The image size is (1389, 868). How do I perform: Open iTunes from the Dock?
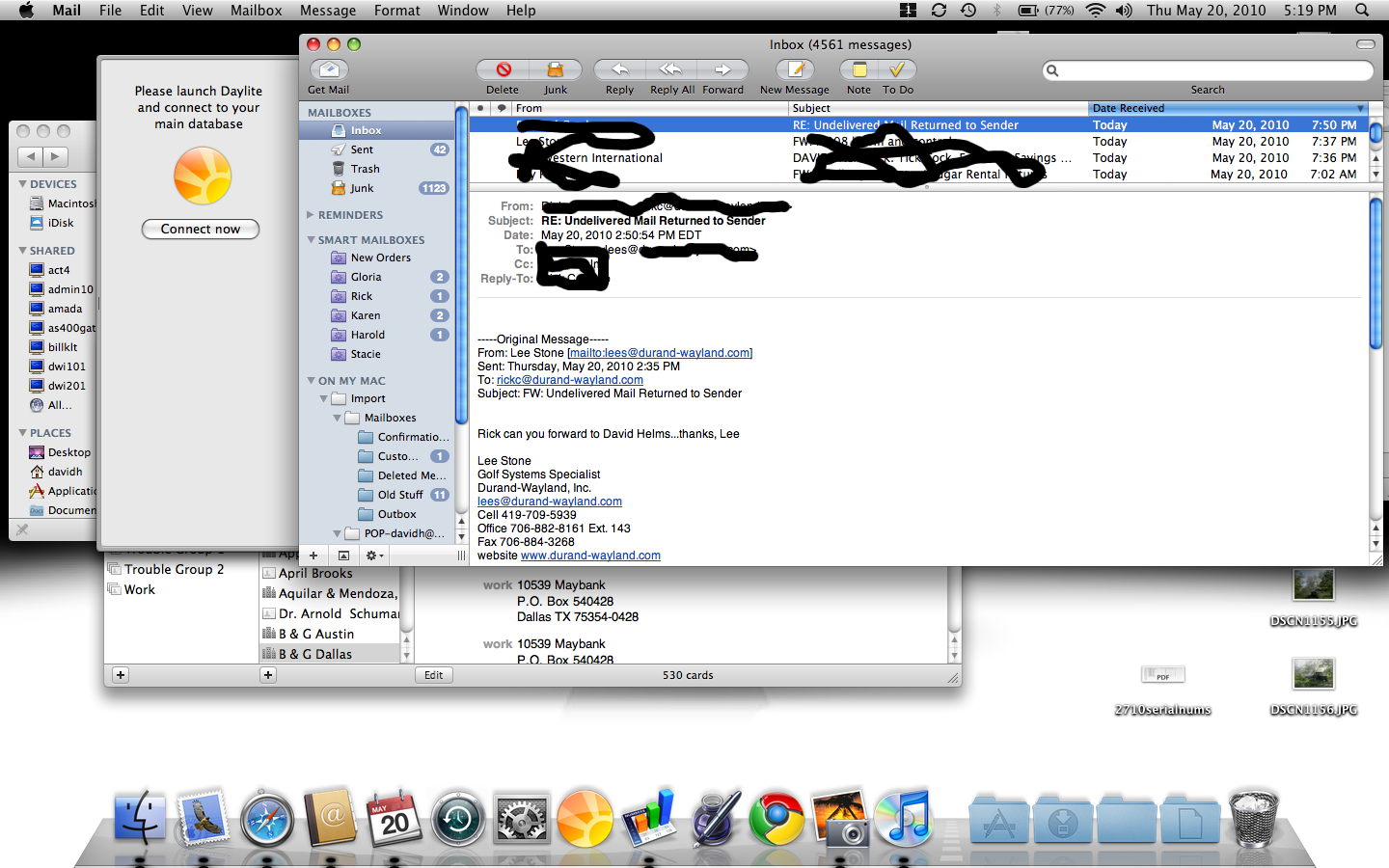point(904,818)
